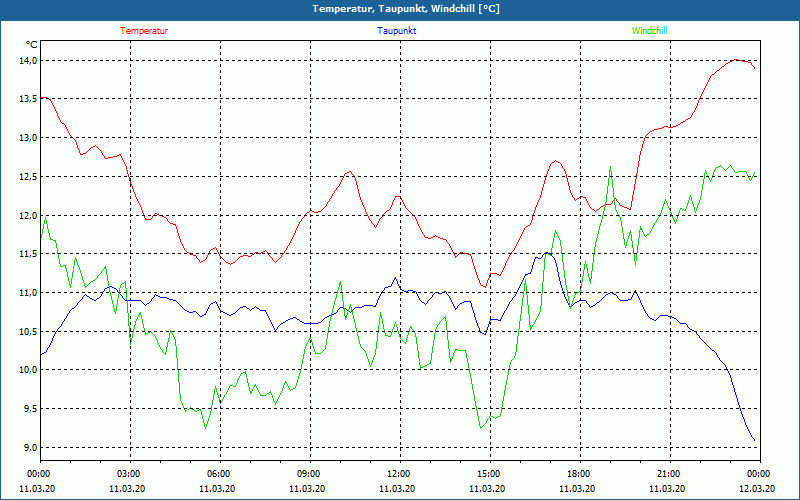This screenshot has width=800, height=500.
Task: Click the 12,0 y-axis value
Action: coord(29,215)
